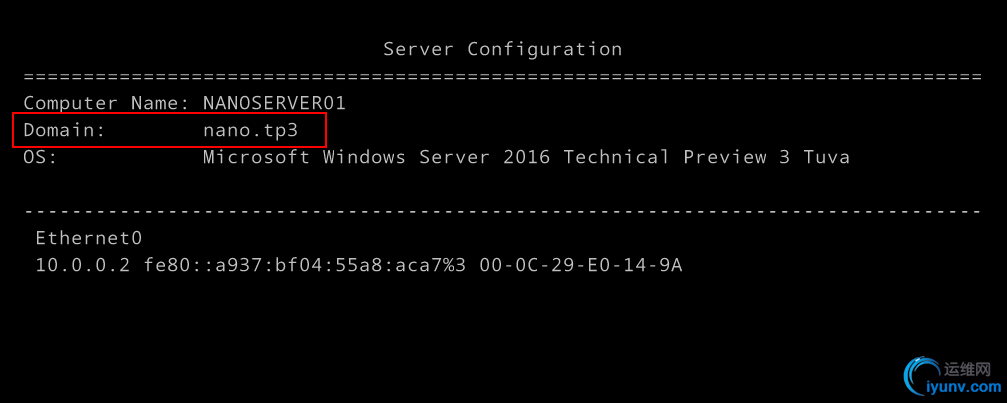Click the iyunv swirl logo icon
Screen dimensions: 1007x403
click(x=922, y=378)
